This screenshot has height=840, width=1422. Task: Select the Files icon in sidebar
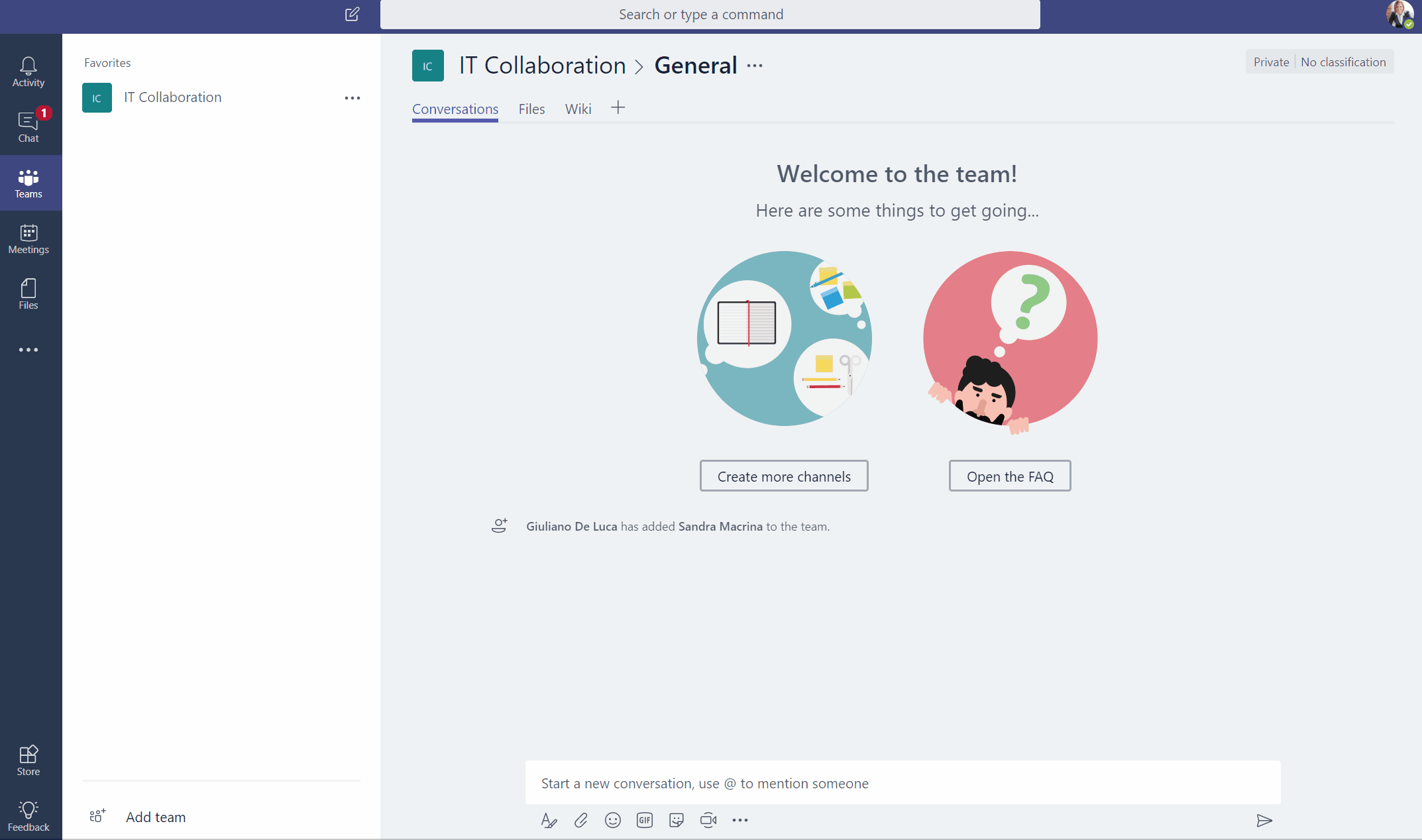(x=28, y=294)
